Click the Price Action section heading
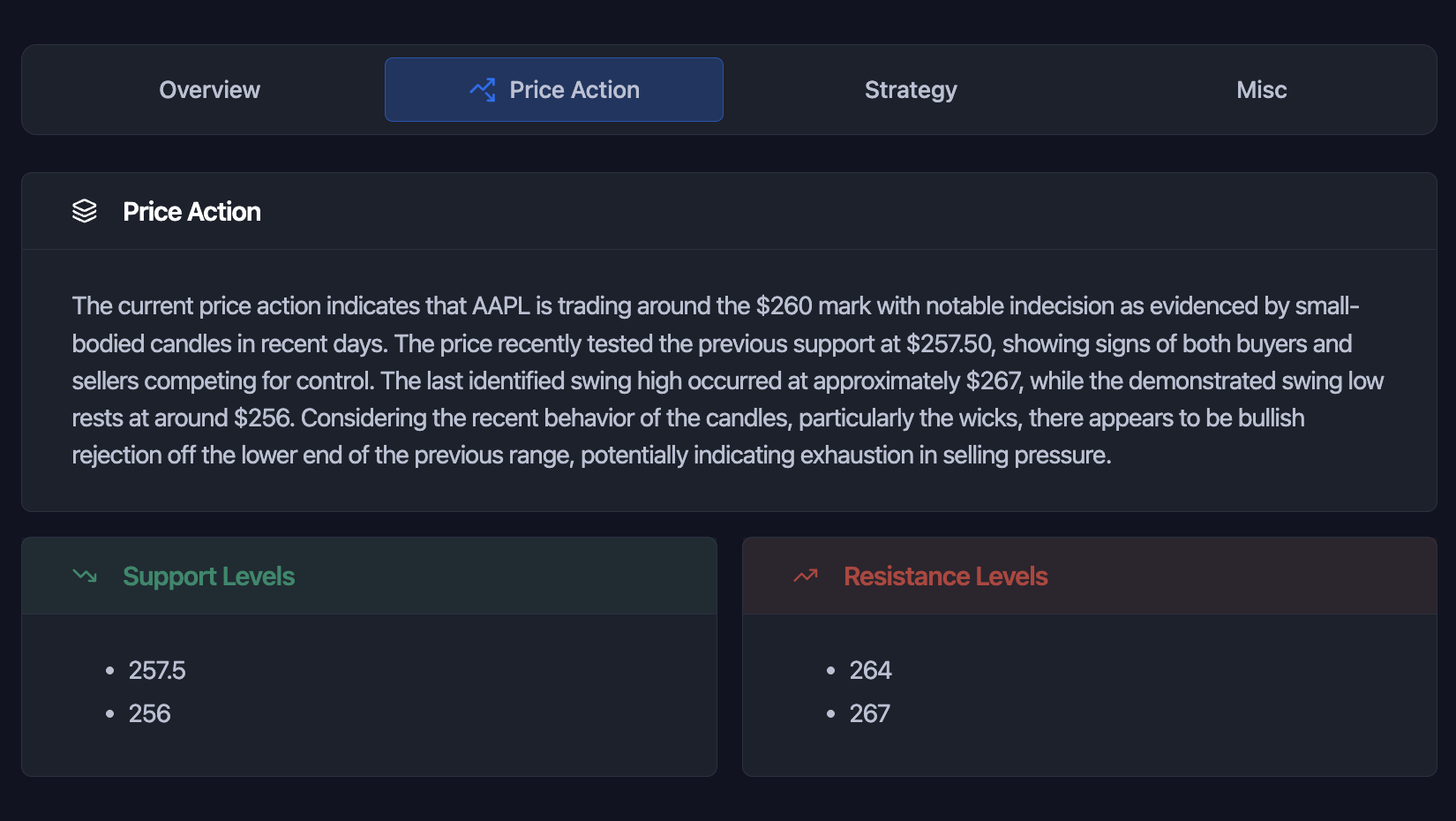 (x=191, y=212)
